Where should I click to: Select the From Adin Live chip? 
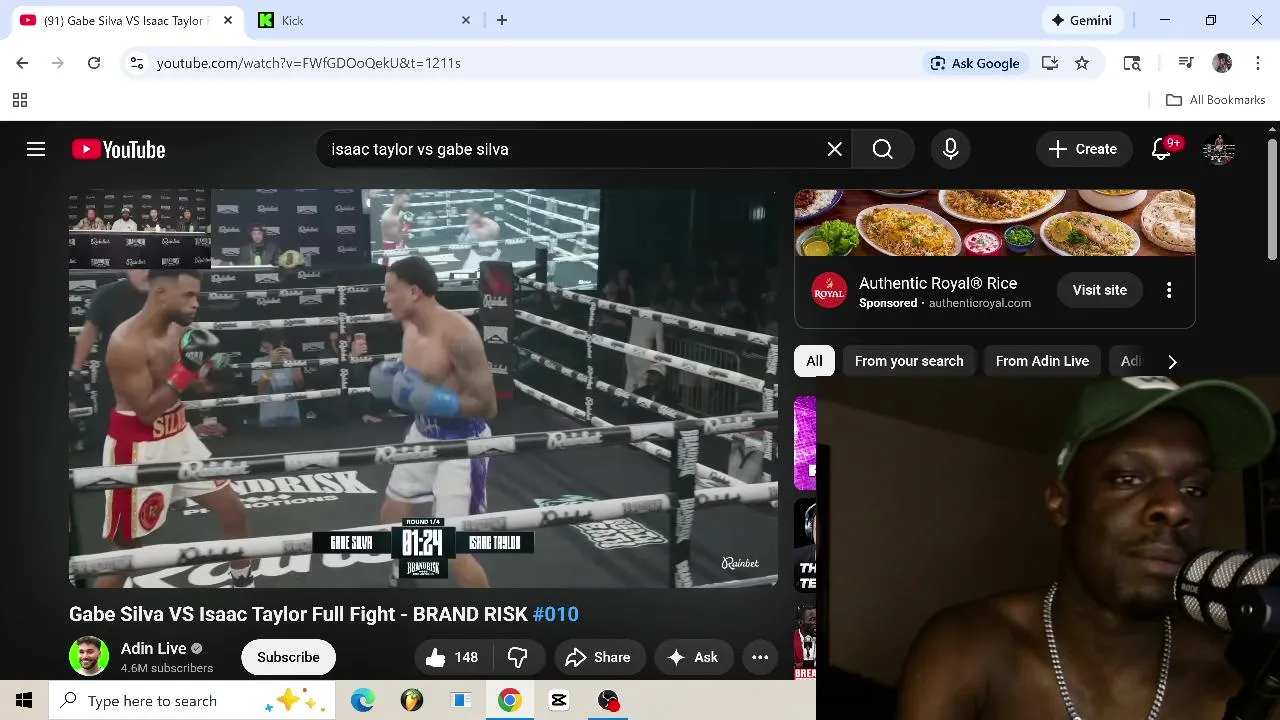[1042, 361]
